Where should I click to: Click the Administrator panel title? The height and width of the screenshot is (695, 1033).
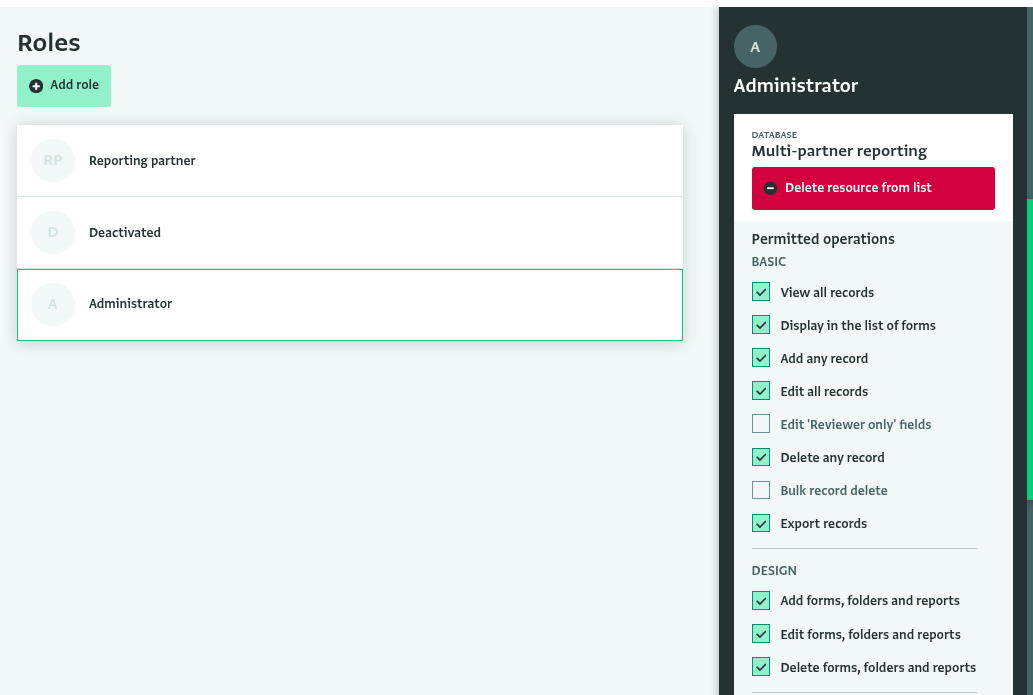pyautogui.click(x=796, y=86)
